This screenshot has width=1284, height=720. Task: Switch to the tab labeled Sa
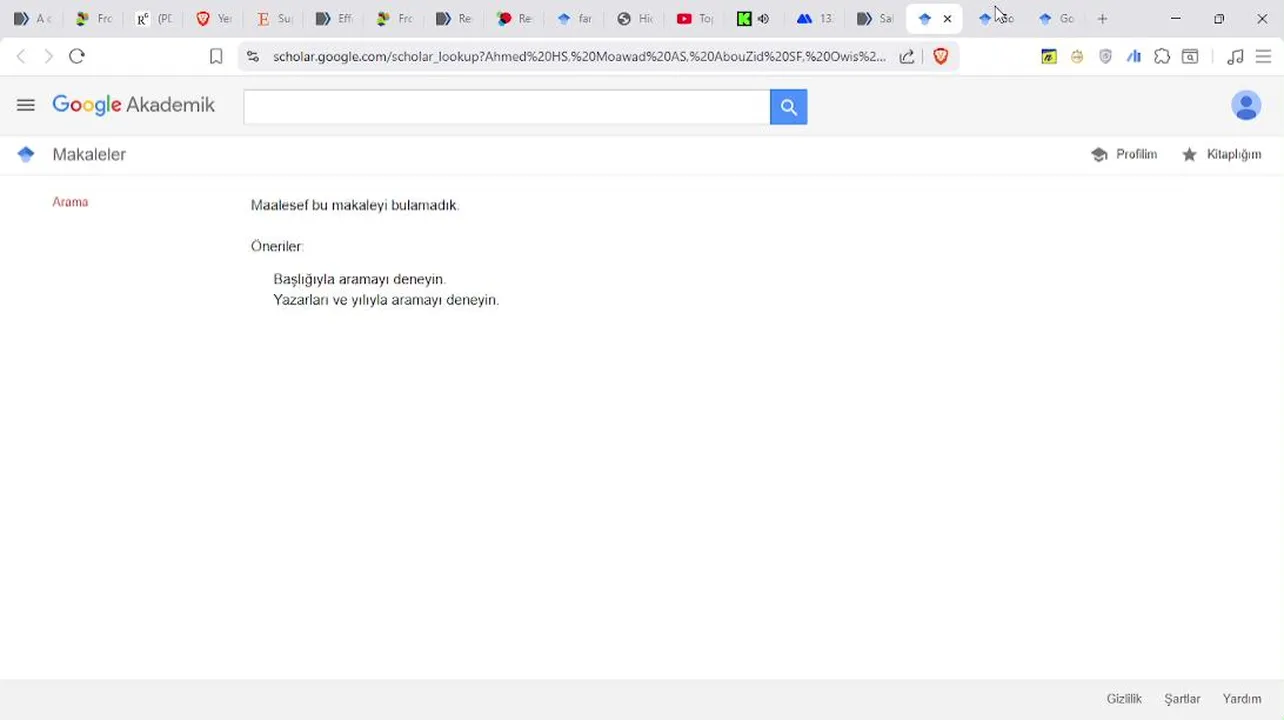click(875, 19)
